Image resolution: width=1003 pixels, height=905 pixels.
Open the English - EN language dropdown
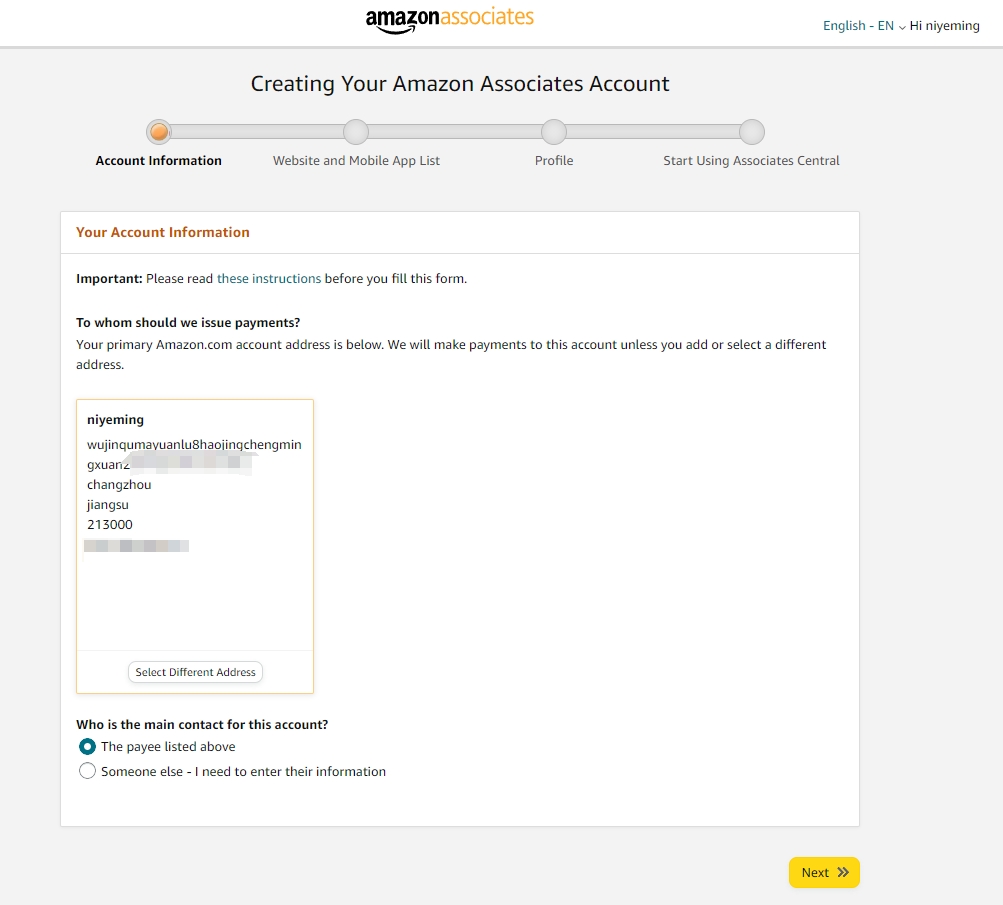click(864, 26)
